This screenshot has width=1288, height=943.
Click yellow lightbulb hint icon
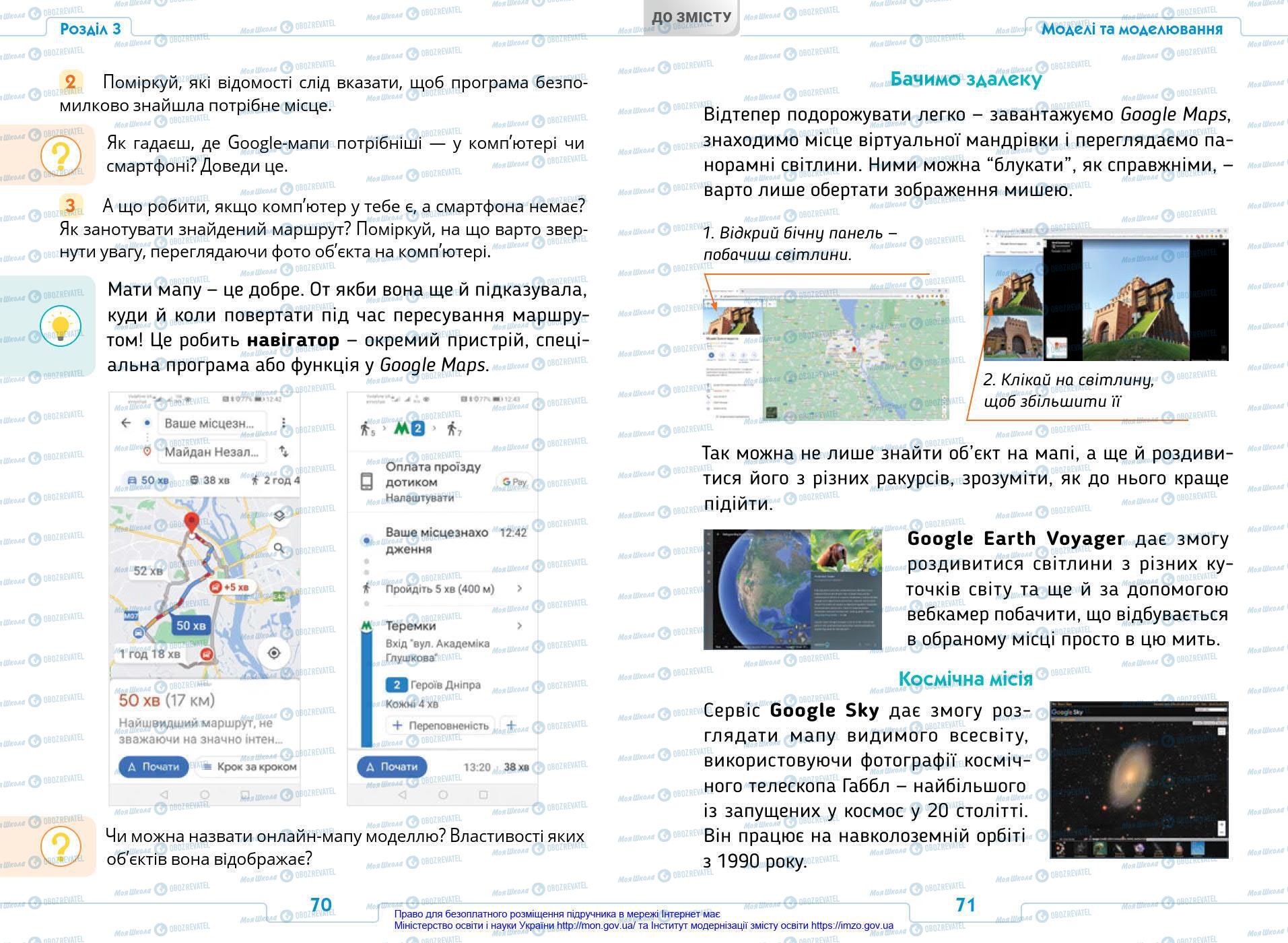point(61,326)
